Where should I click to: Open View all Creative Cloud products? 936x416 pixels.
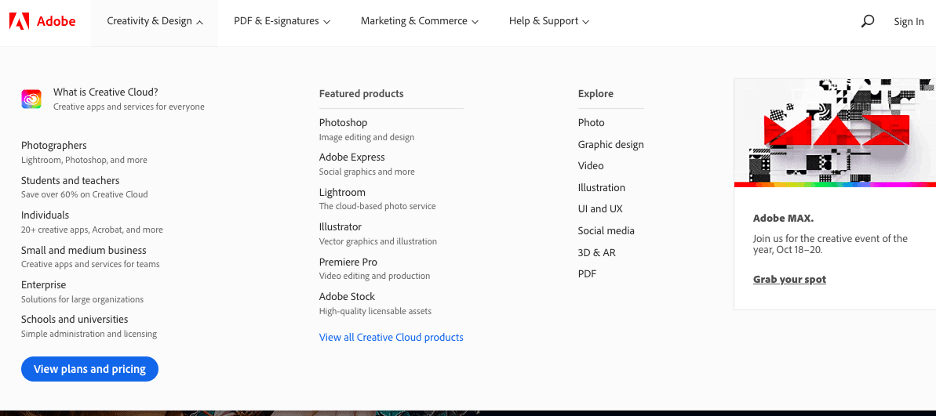391,337
